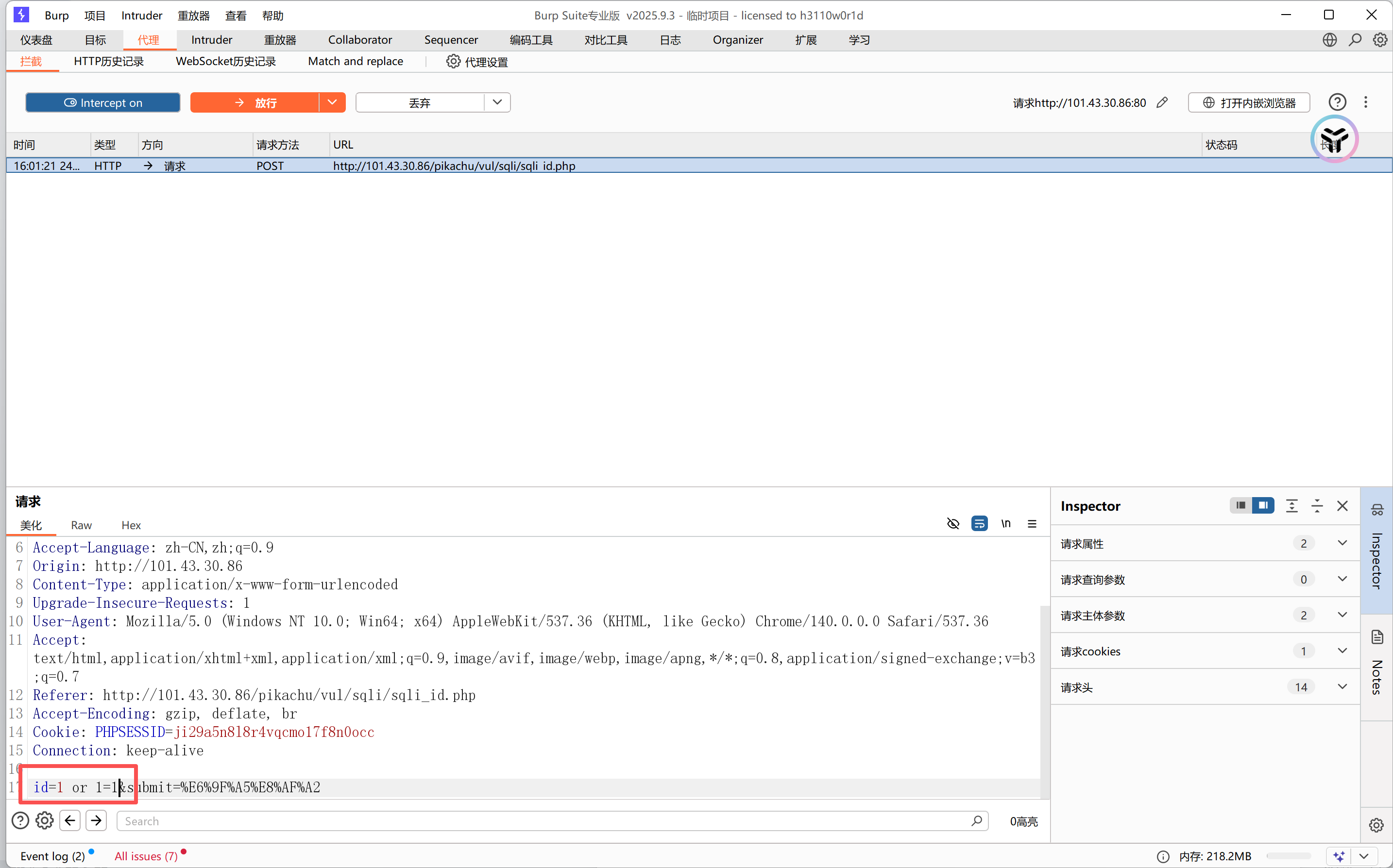Image resolution: width=1393 pixels, height=868 pixels.
Task: Expand the 请求属性 section chevron
Action: coord(1342,543)
